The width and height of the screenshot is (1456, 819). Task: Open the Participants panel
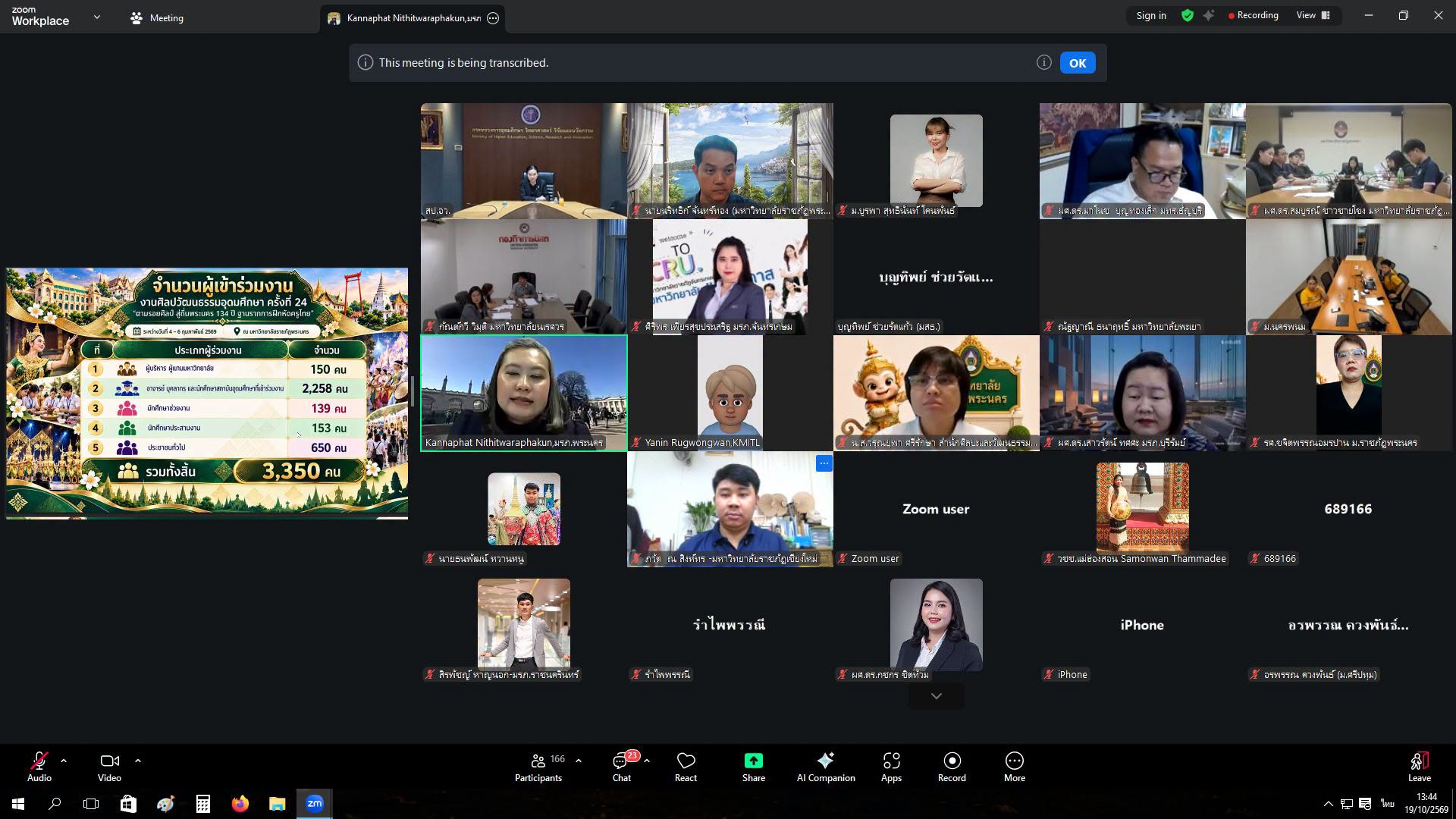click(x=538, y=766)
